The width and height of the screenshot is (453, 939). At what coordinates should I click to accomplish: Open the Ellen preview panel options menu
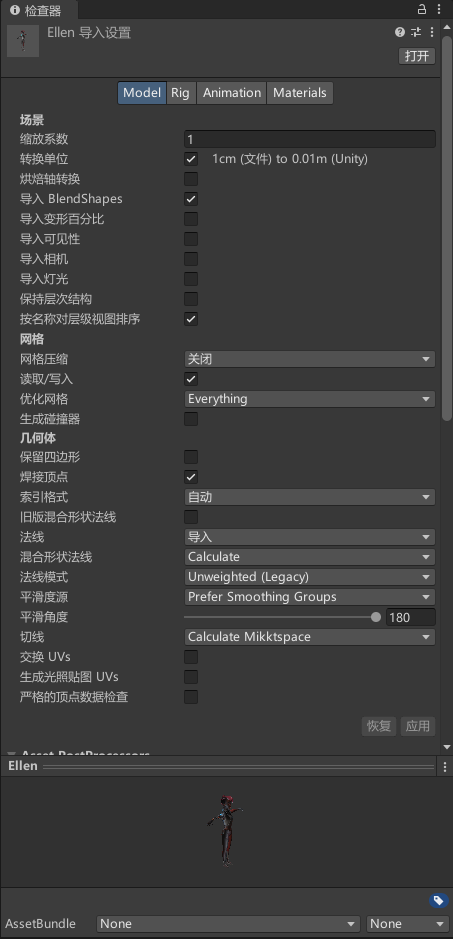click(x=445, y=767)
